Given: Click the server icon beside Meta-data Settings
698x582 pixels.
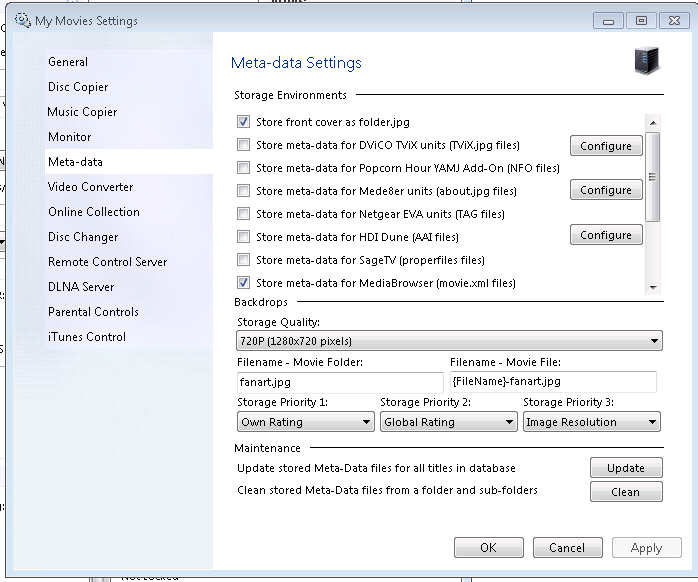Looking at the screenshot, I should click(647, 61).
